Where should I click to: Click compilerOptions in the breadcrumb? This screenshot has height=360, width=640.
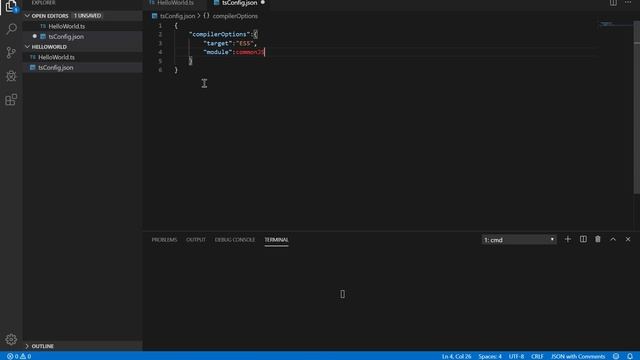click(x=235, y=16)
